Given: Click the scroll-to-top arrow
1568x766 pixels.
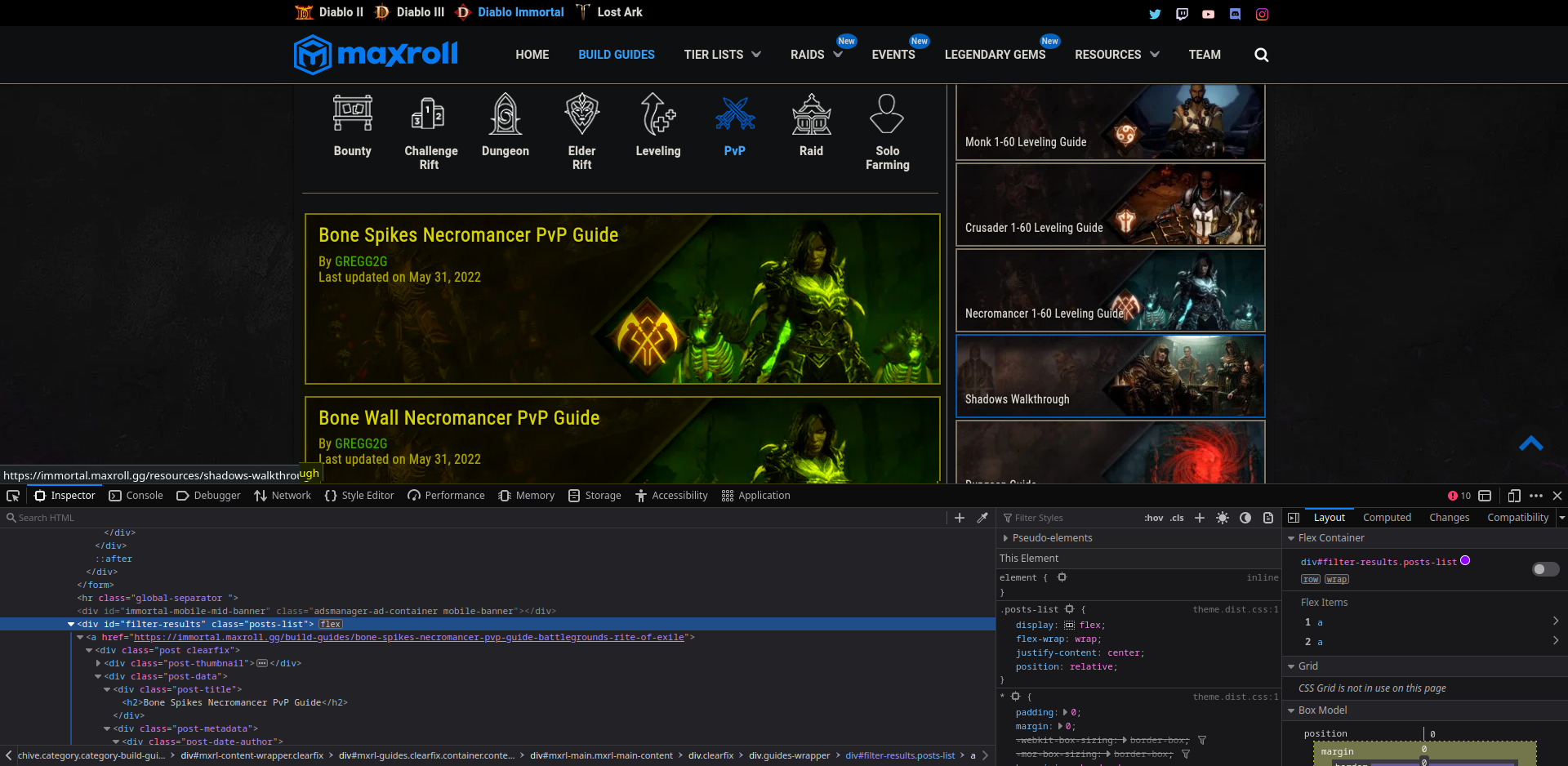Looking at the screenshot, I should [1530, 443].
